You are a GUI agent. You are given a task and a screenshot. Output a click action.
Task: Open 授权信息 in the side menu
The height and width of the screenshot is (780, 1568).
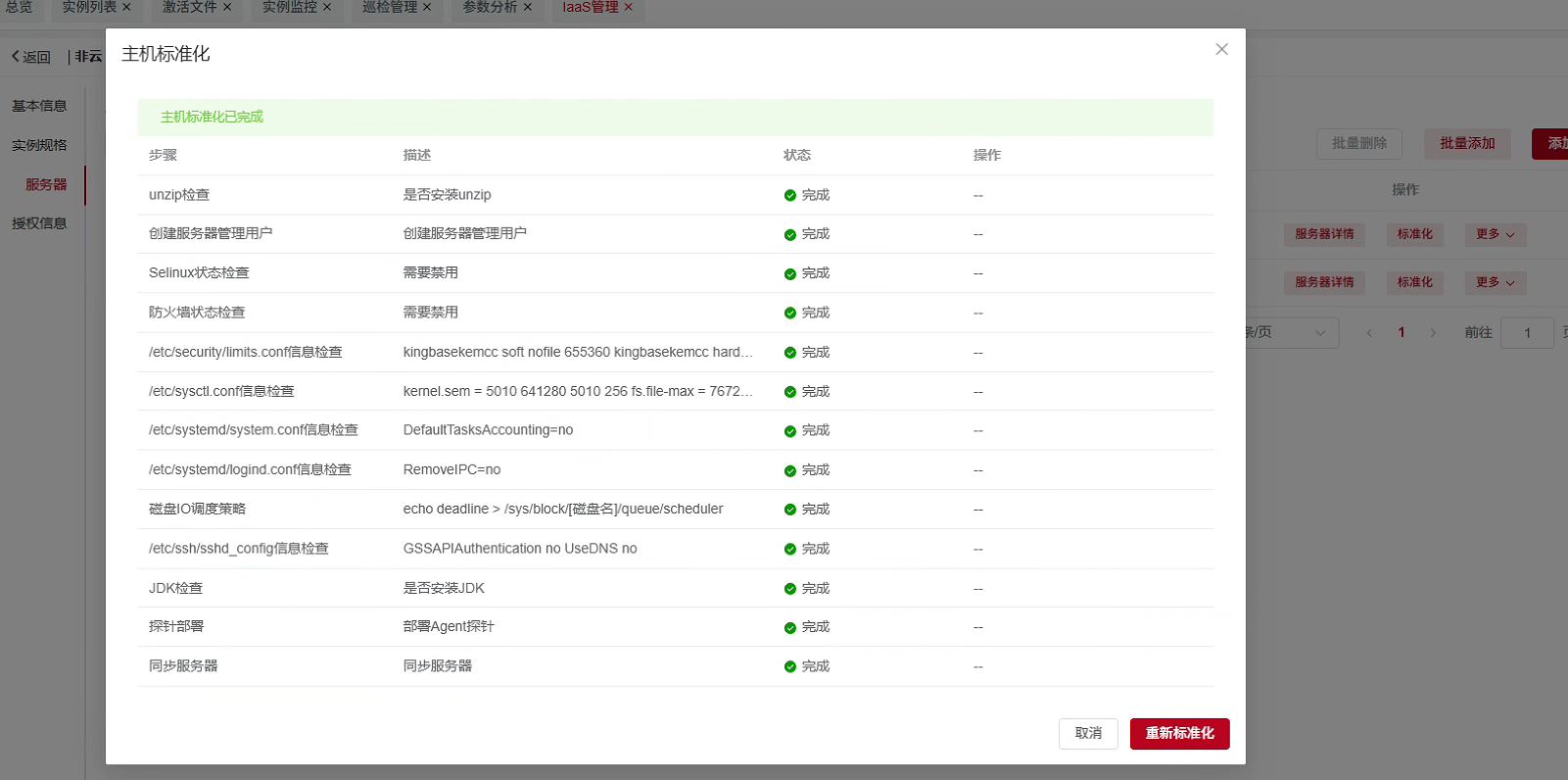[39, 223]
